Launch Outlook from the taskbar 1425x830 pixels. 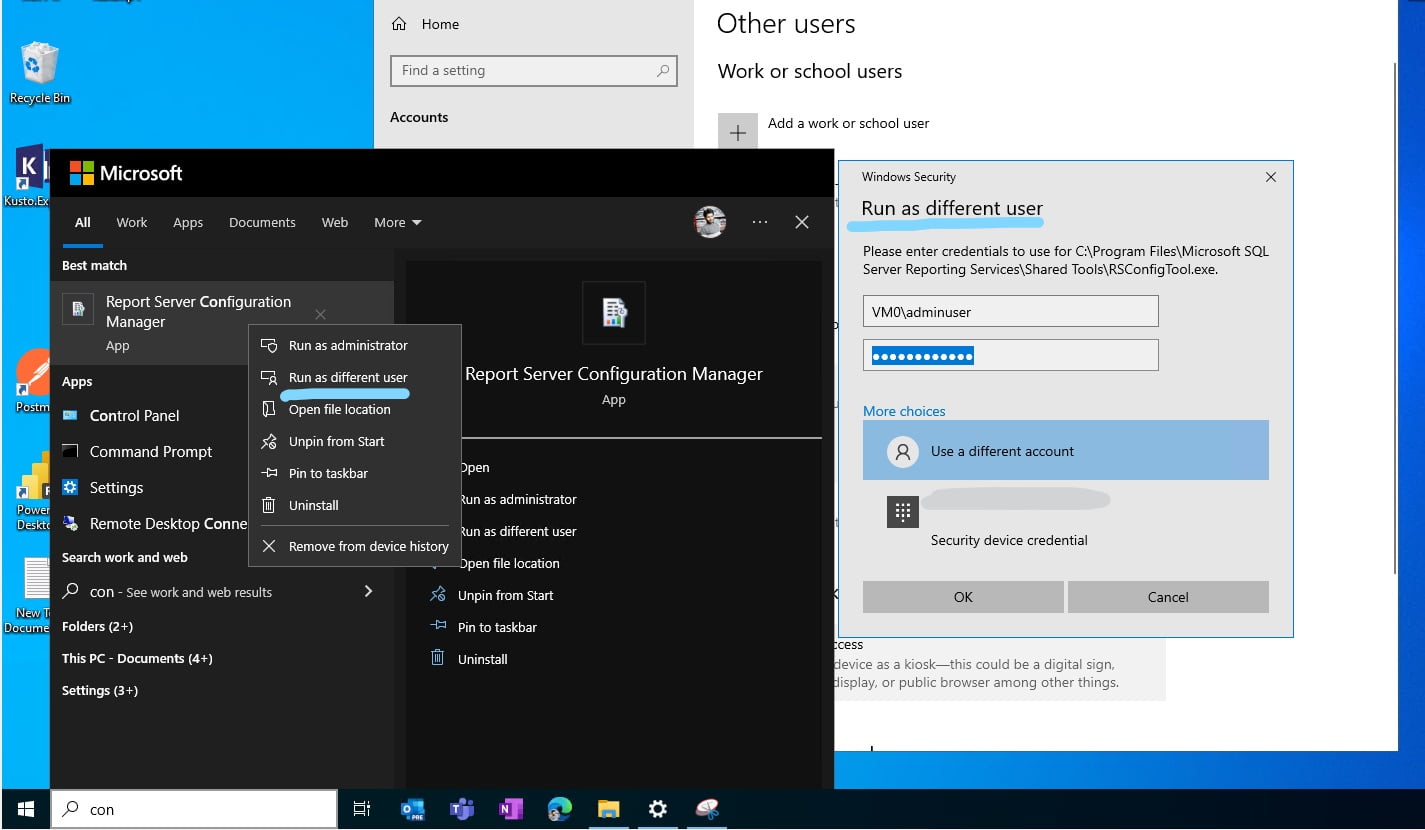[412, 809]
